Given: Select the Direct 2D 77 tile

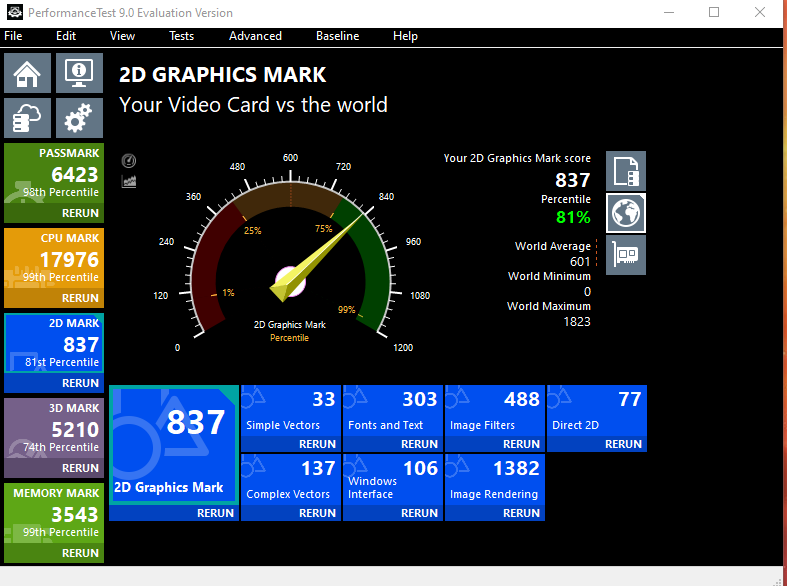Looking at the screenshot, I should click(x=597, y=411).
